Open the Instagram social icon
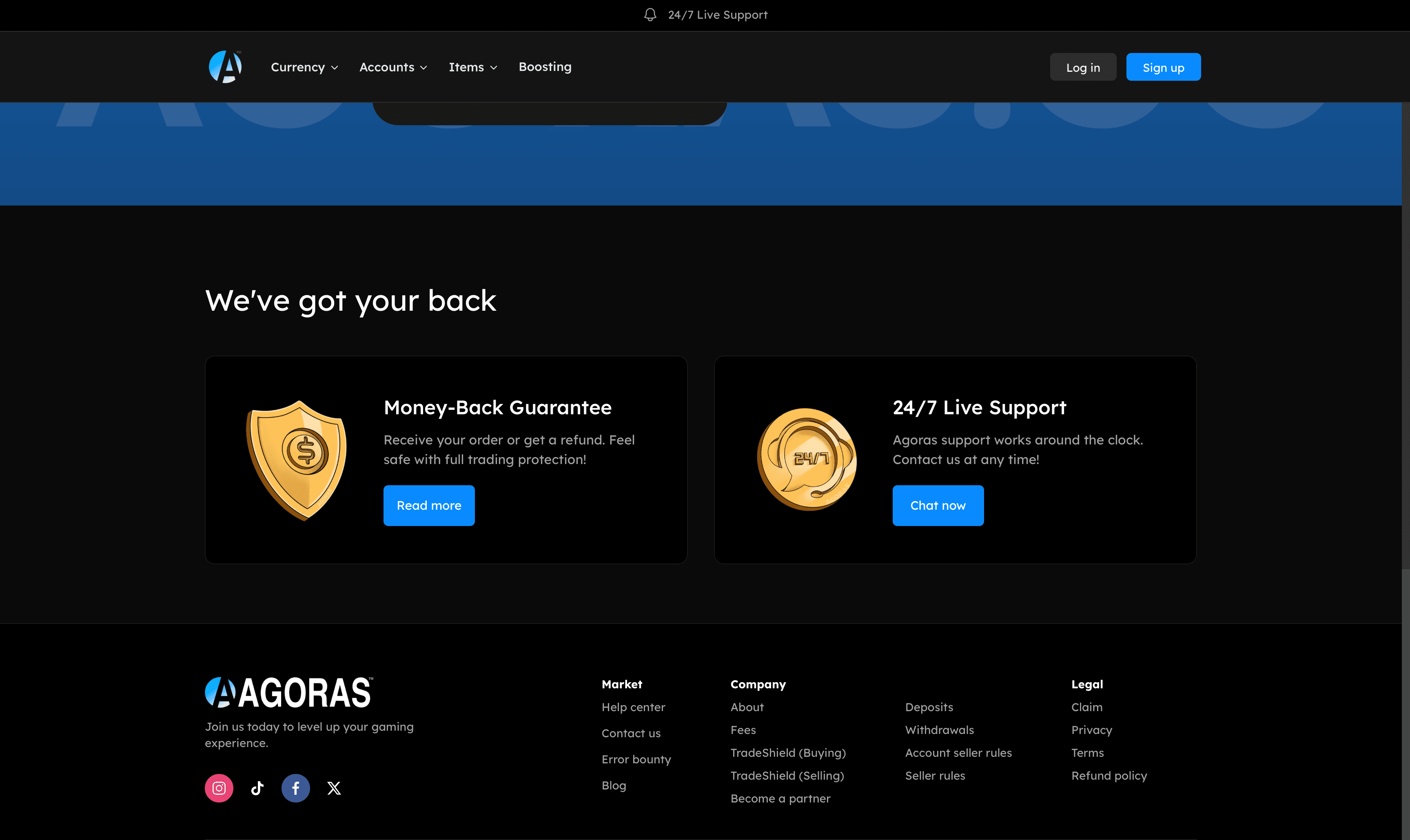Image resolution: width=1410 pixels, height=840 pixels. (219, 788)
